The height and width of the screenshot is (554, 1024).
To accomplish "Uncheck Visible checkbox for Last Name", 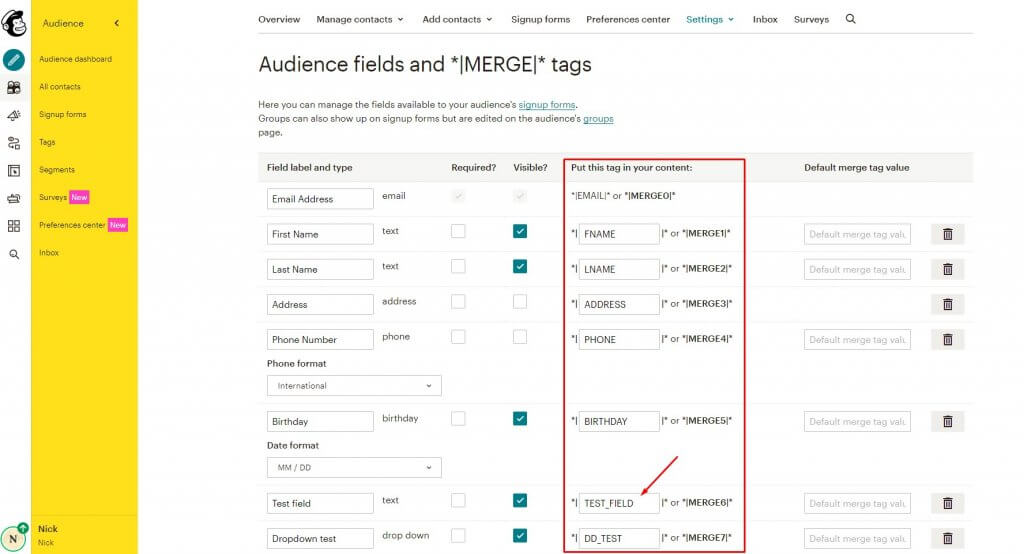I will [x=520, y=266].
